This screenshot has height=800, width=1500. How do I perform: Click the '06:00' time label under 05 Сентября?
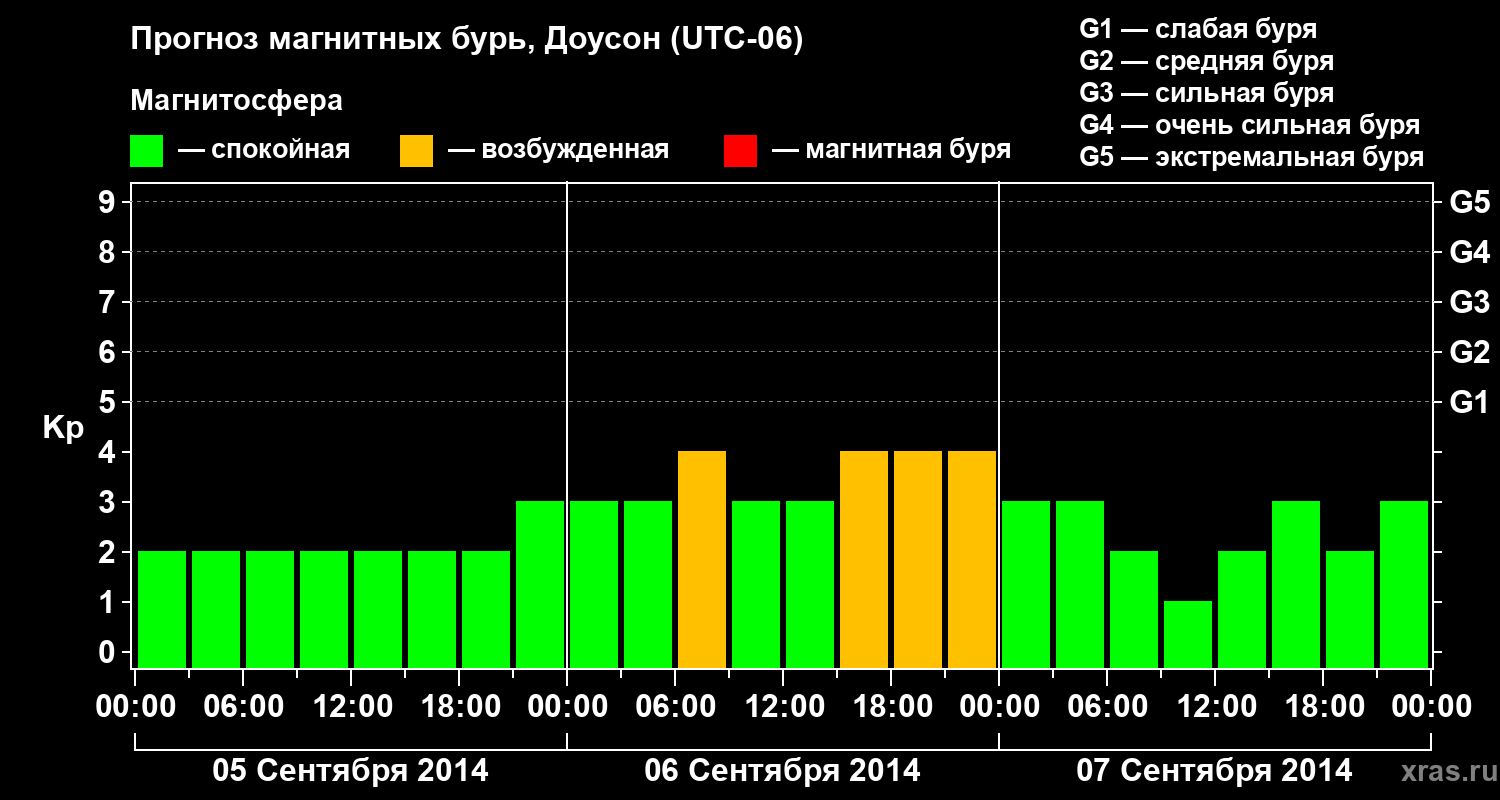[243, 707]
